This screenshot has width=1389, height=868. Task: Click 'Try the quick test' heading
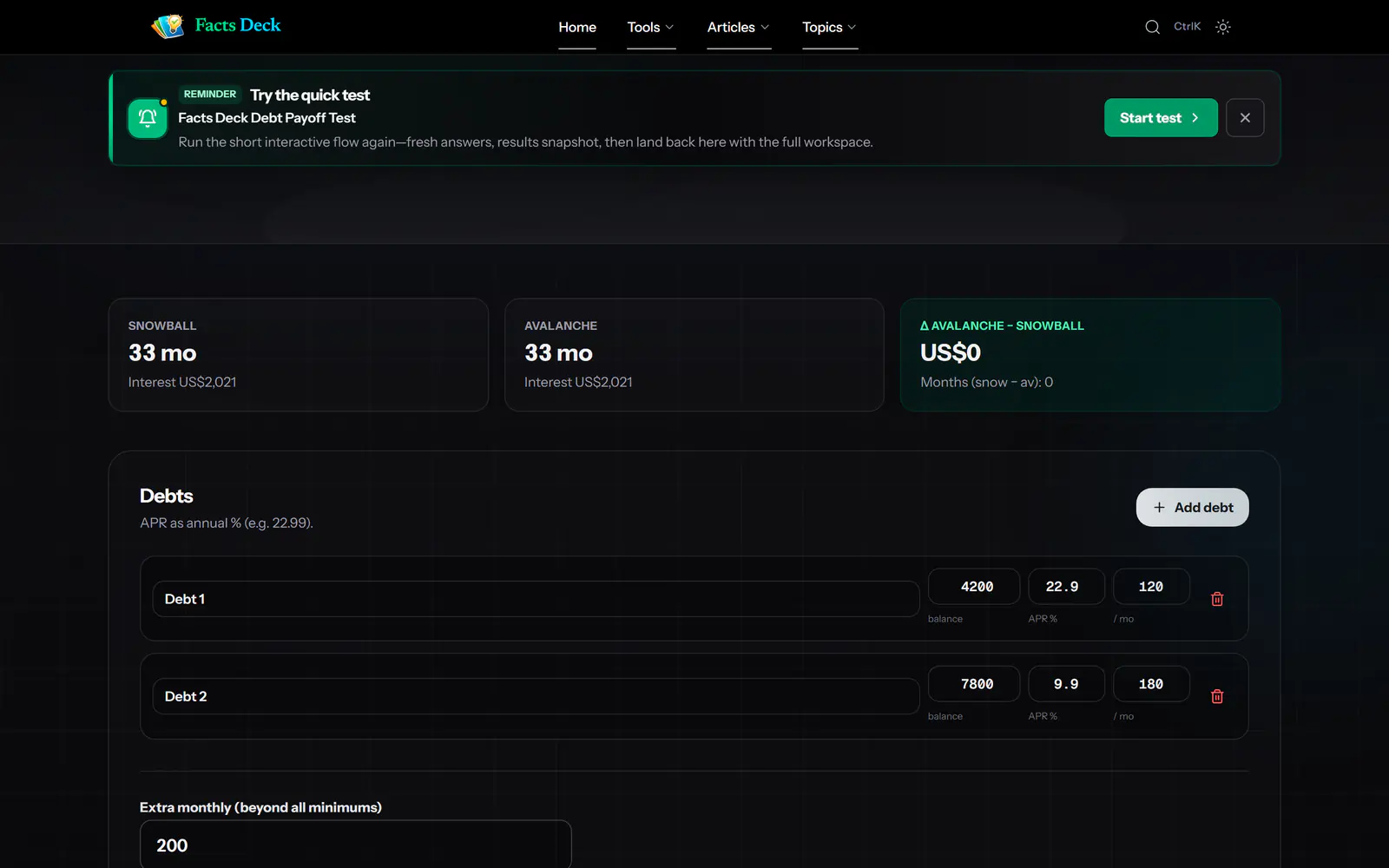[310, 95]
